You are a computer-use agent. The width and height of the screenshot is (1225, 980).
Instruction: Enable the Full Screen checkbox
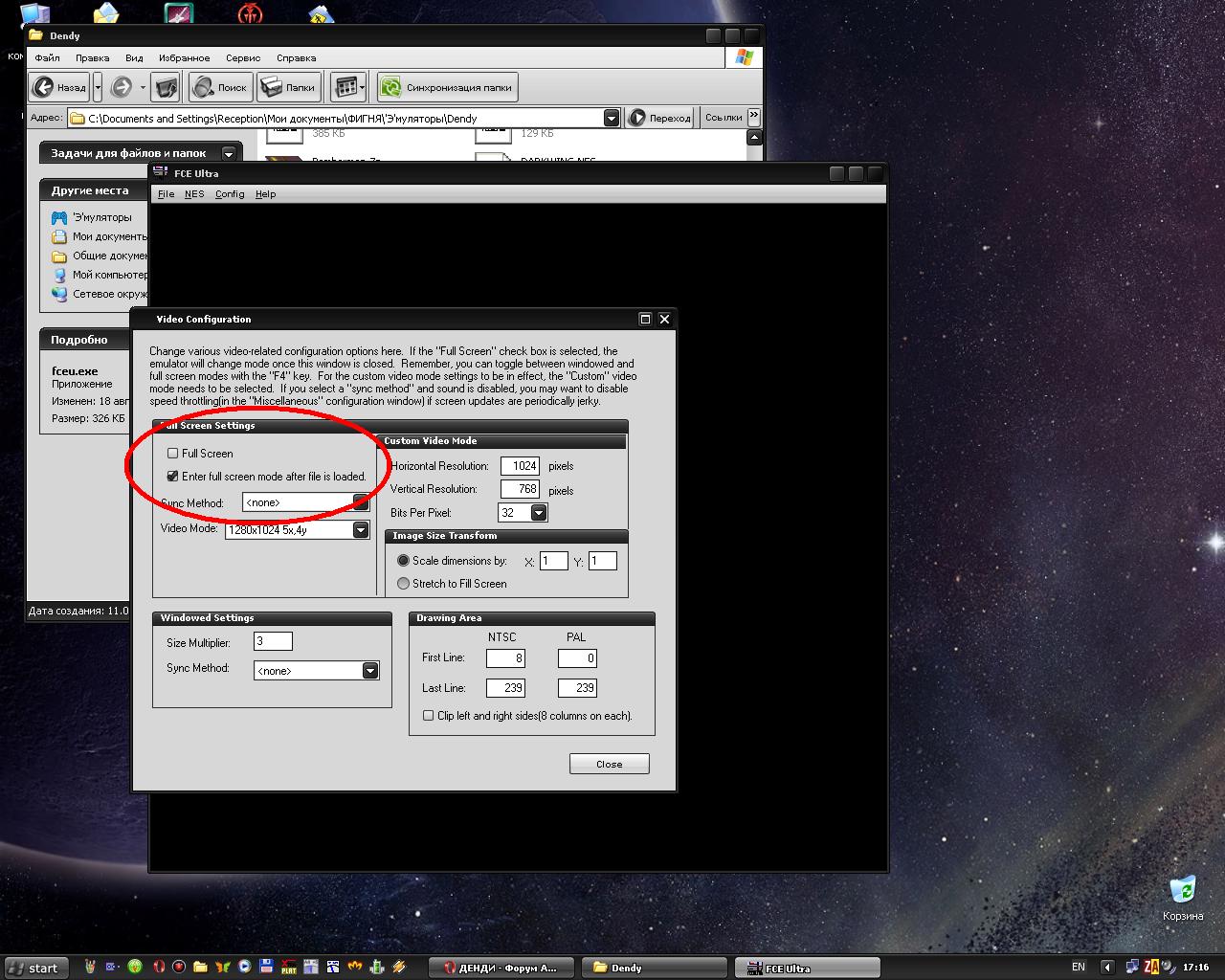tap(172, 454)
